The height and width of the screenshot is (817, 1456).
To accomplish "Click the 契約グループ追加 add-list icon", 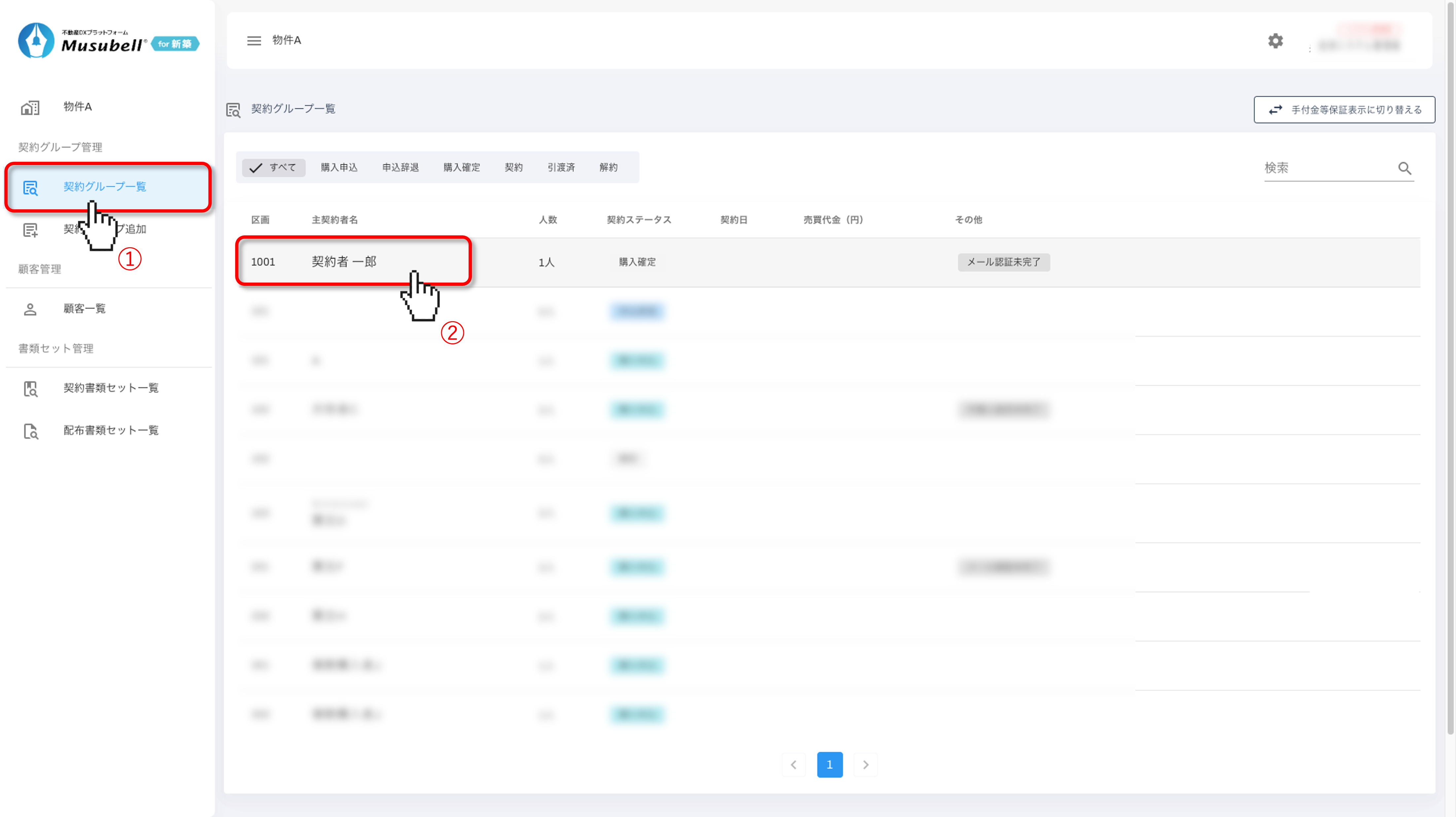I will (30, 230).
